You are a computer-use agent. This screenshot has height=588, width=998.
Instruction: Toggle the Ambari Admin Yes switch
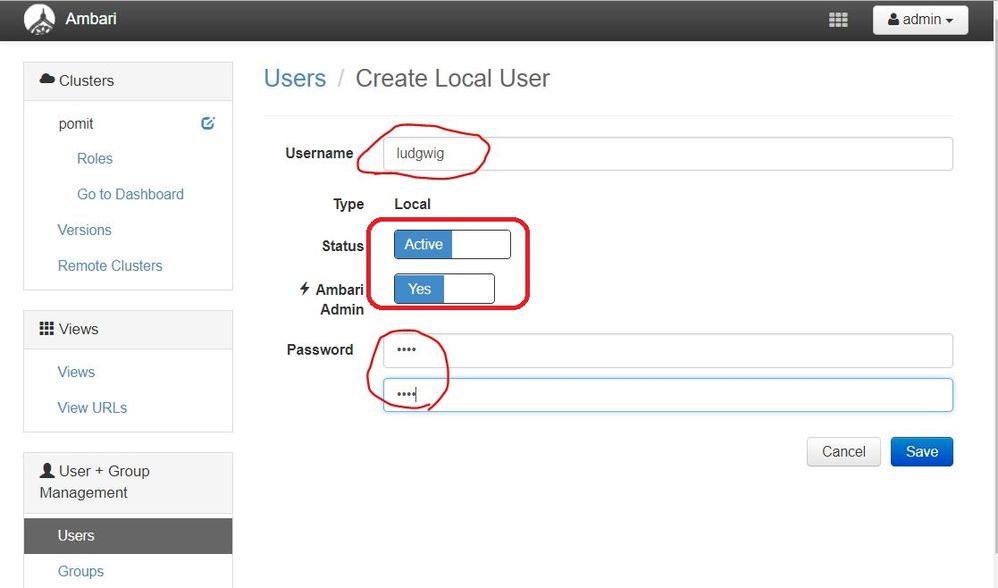coord(444,289)
